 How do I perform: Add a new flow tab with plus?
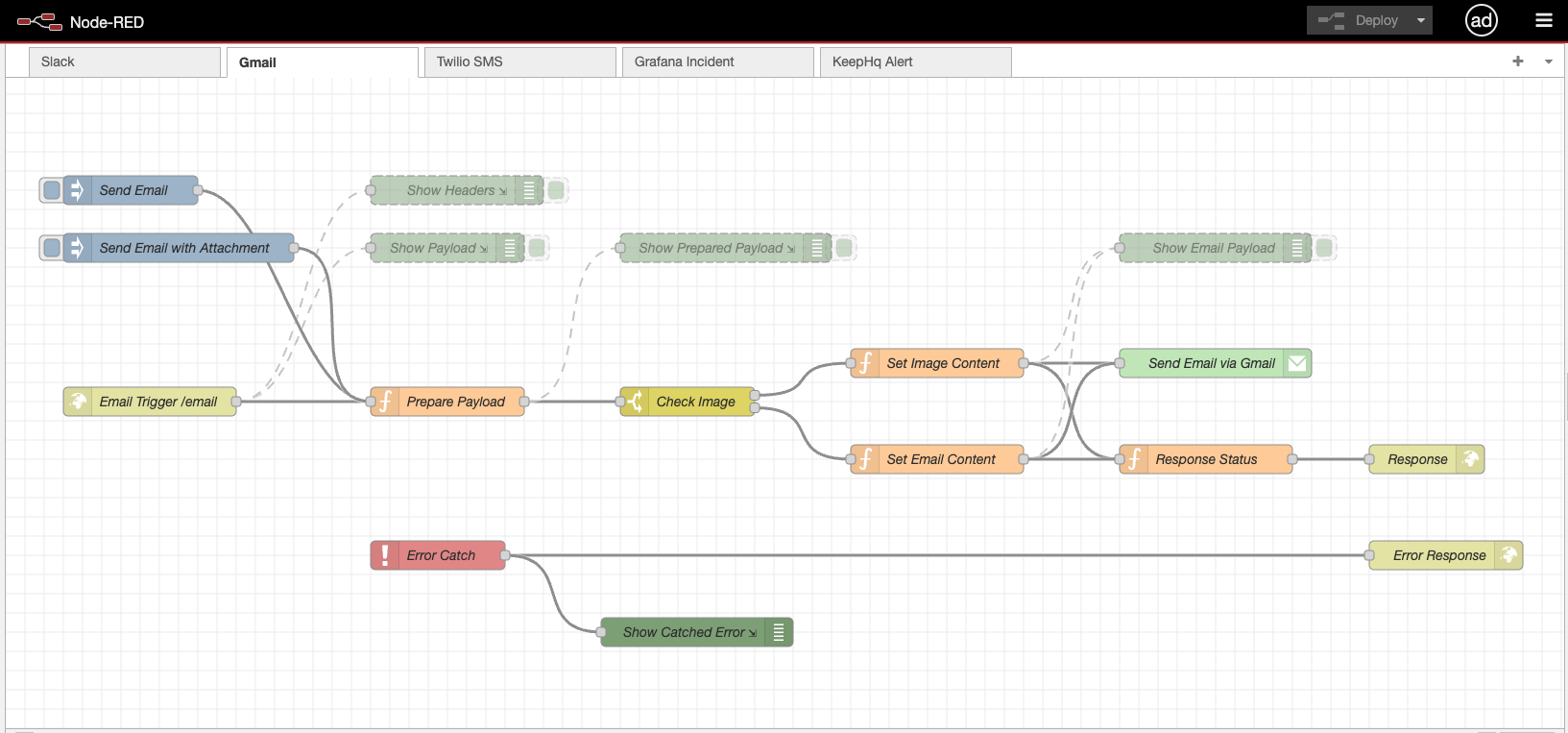tap(1518, 61)
